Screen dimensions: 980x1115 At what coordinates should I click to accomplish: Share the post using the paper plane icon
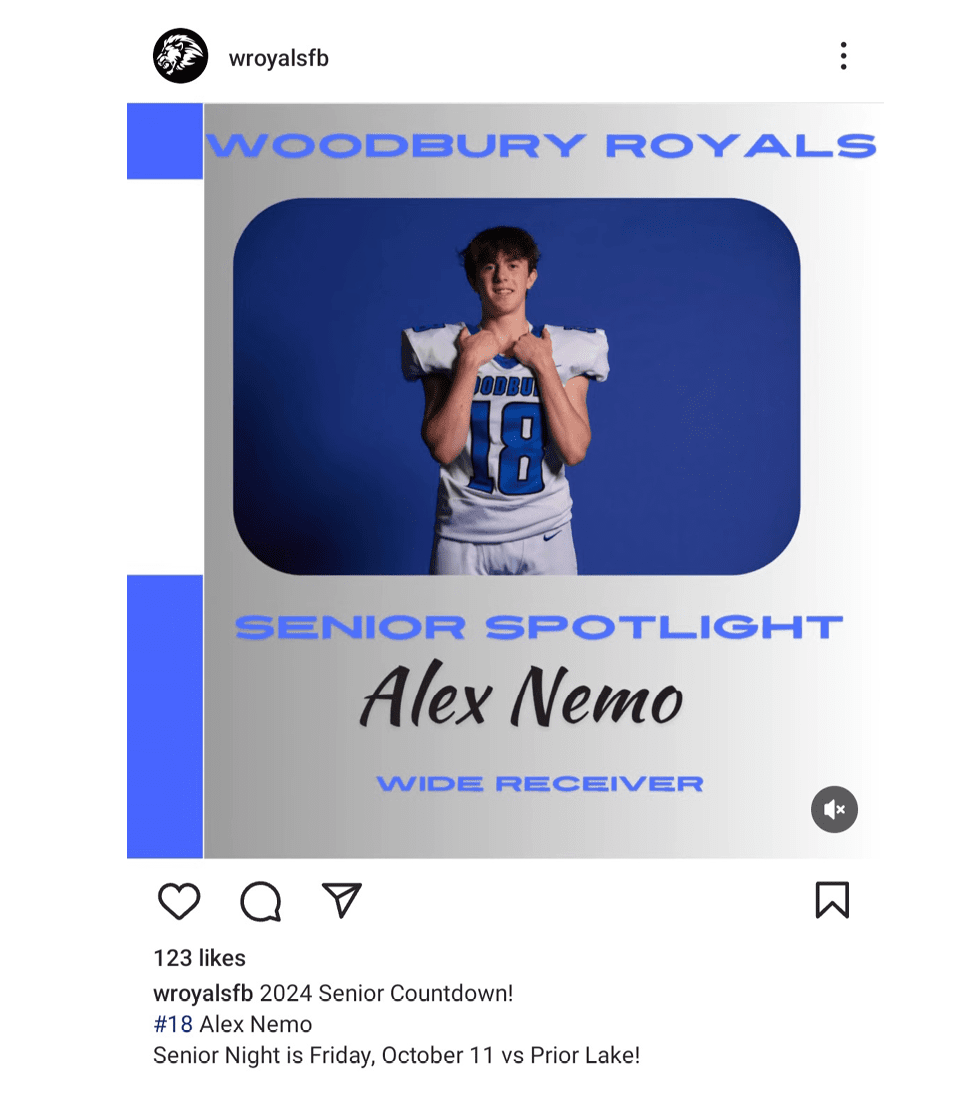tap(341, 900)
